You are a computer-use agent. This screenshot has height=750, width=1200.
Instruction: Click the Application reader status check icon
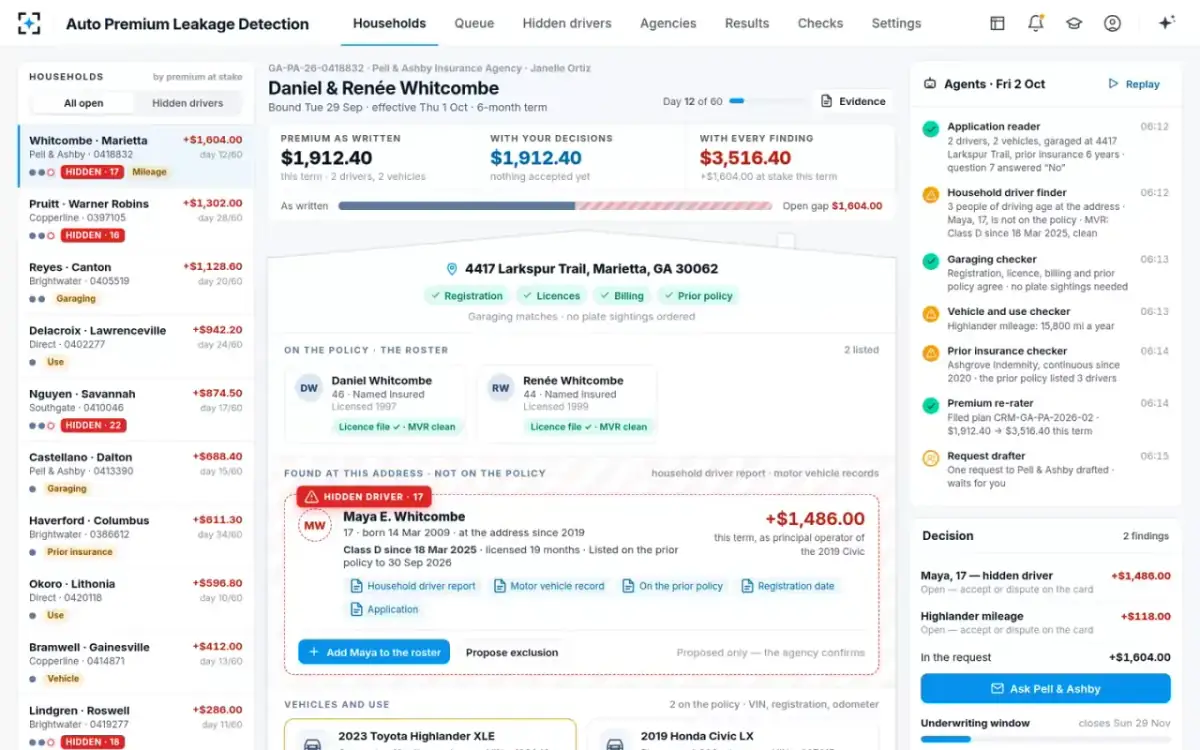pos(930,129)
